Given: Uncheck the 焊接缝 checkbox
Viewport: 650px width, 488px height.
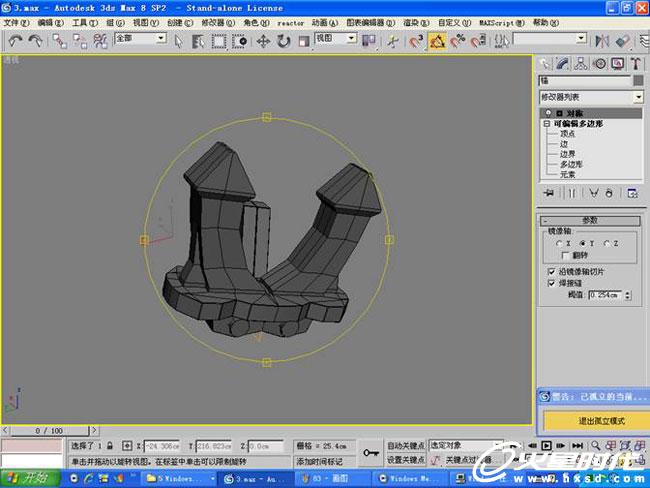Looking at the screenshot, I should (551, 283).
